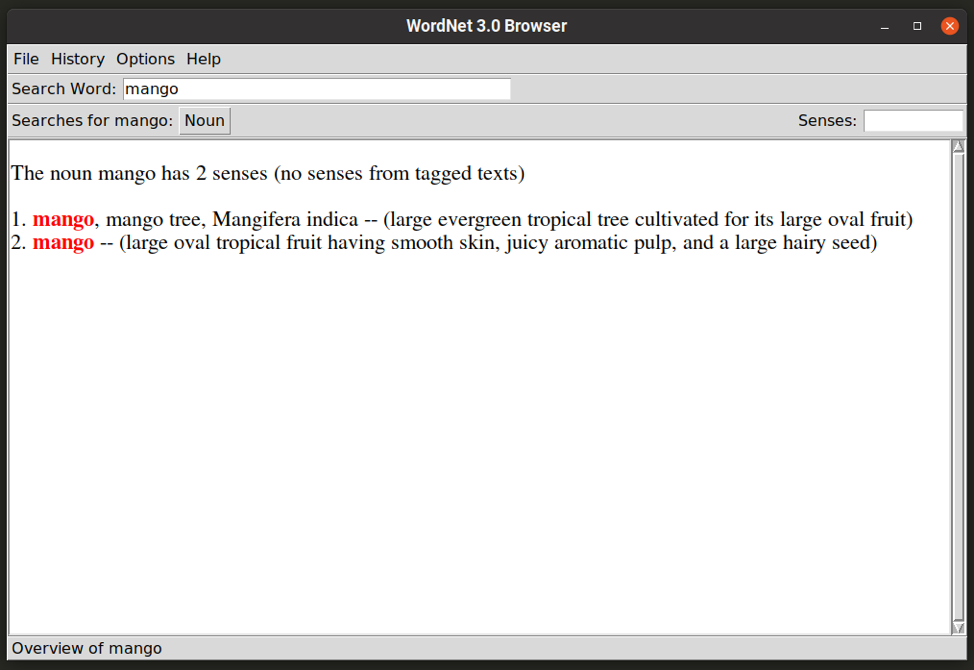Click the scrollbar down arrow
974x670 pixels.
958,627
